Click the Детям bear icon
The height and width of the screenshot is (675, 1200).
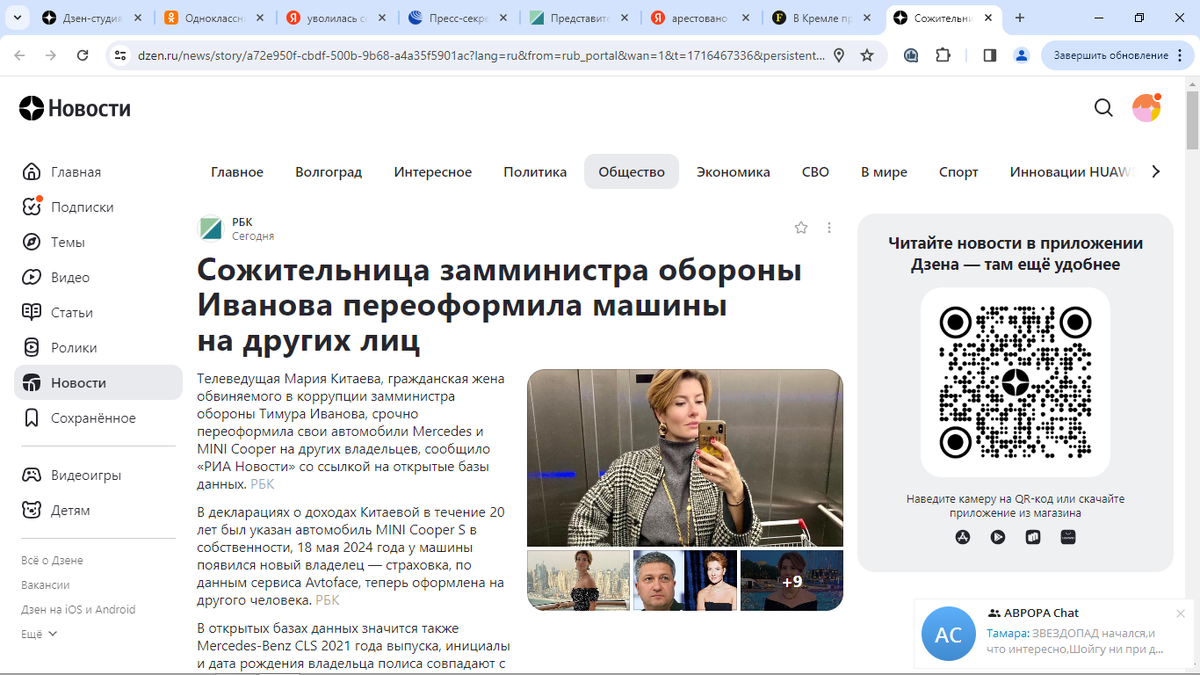point(32,510)
